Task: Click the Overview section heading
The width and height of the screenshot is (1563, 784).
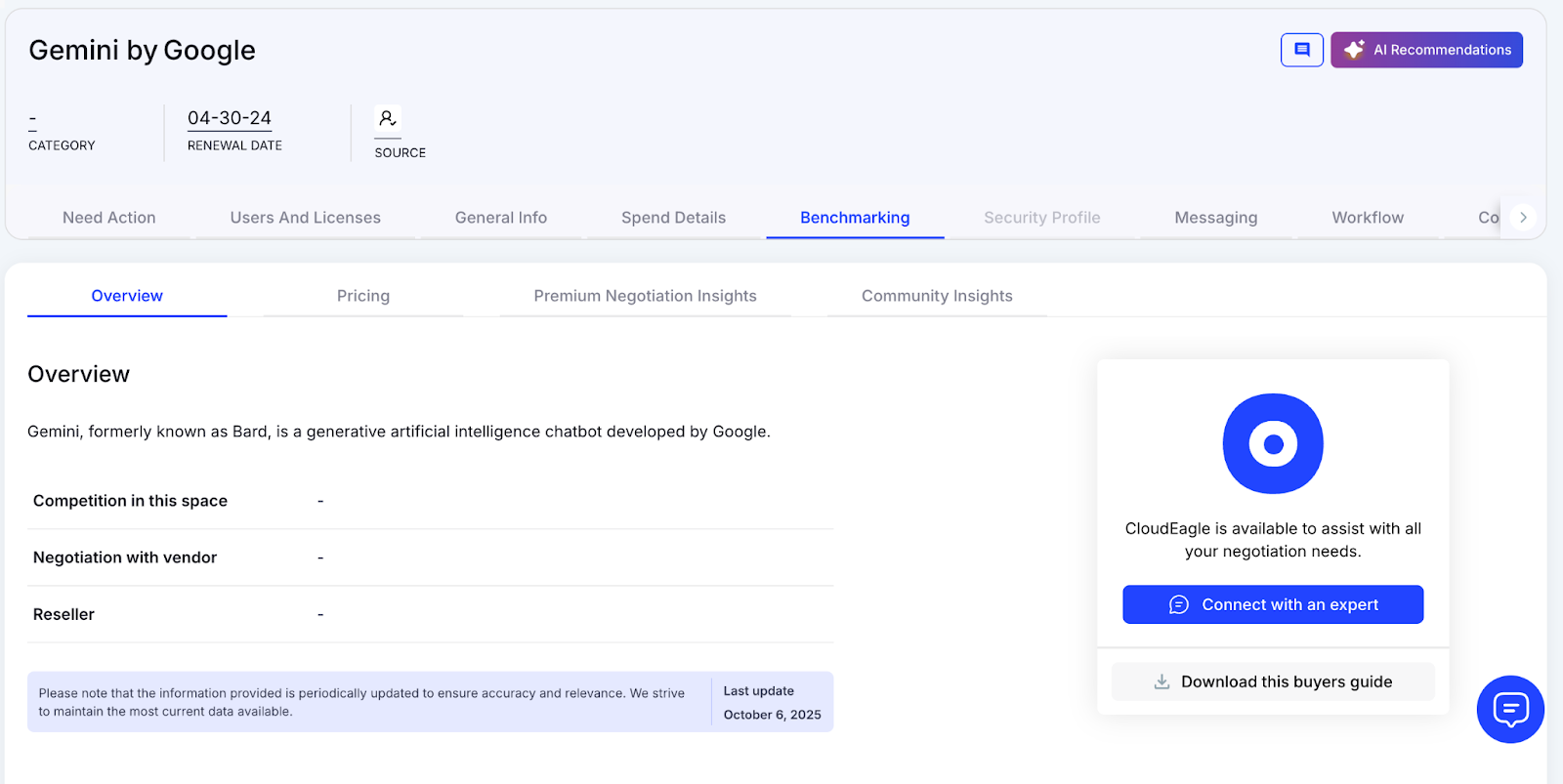Action: (x=79, y=374)
